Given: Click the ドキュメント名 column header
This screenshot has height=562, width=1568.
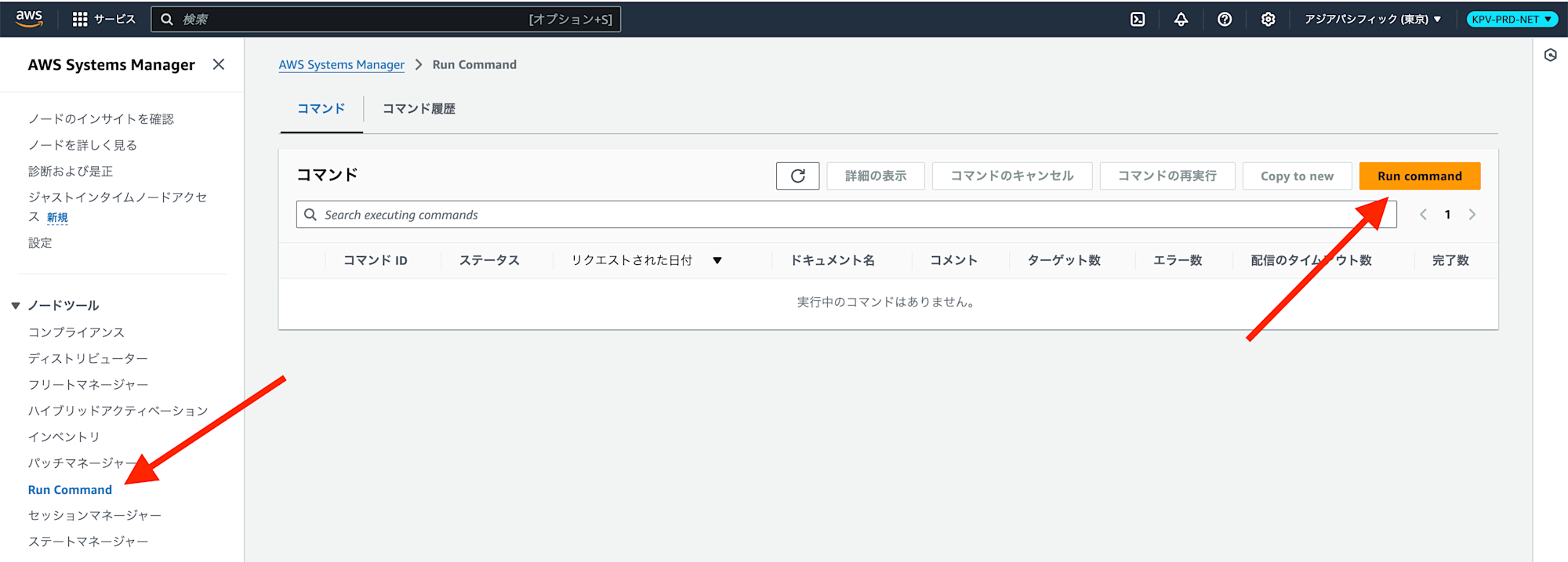Looking at the screenshot, I should (833, 260).
